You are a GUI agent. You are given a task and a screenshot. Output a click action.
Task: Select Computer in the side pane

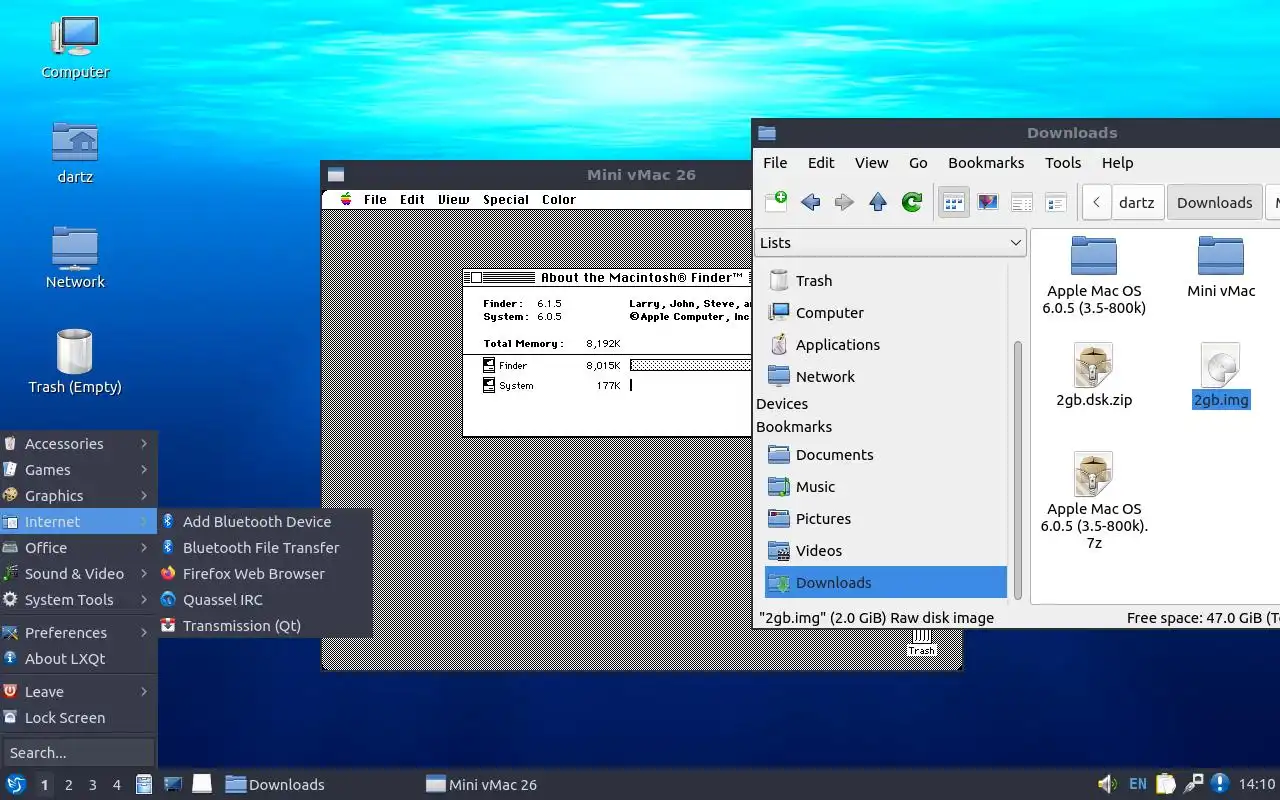[886, 313]
